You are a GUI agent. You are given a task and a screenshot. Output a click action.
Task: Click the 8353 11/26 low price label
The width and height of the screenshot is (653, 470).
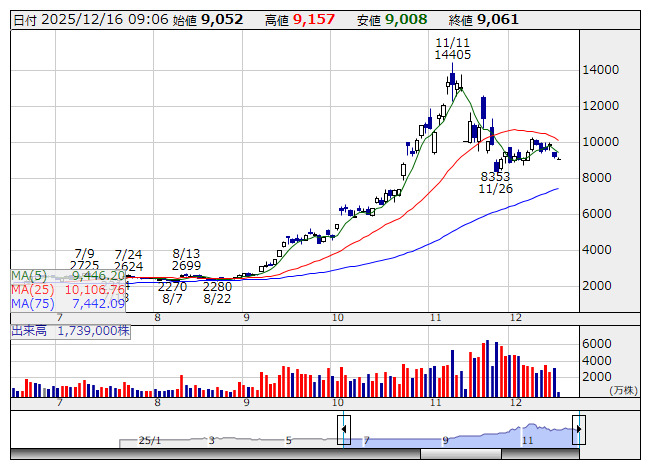coord(496,183)
